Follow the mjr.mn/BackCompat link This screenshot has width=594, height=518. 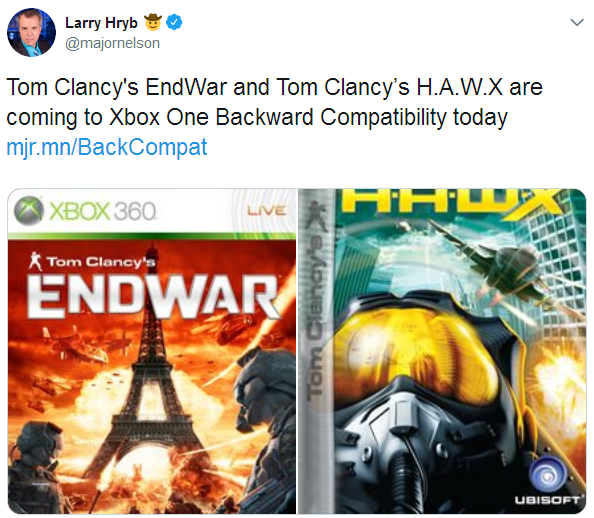[107, 147]
